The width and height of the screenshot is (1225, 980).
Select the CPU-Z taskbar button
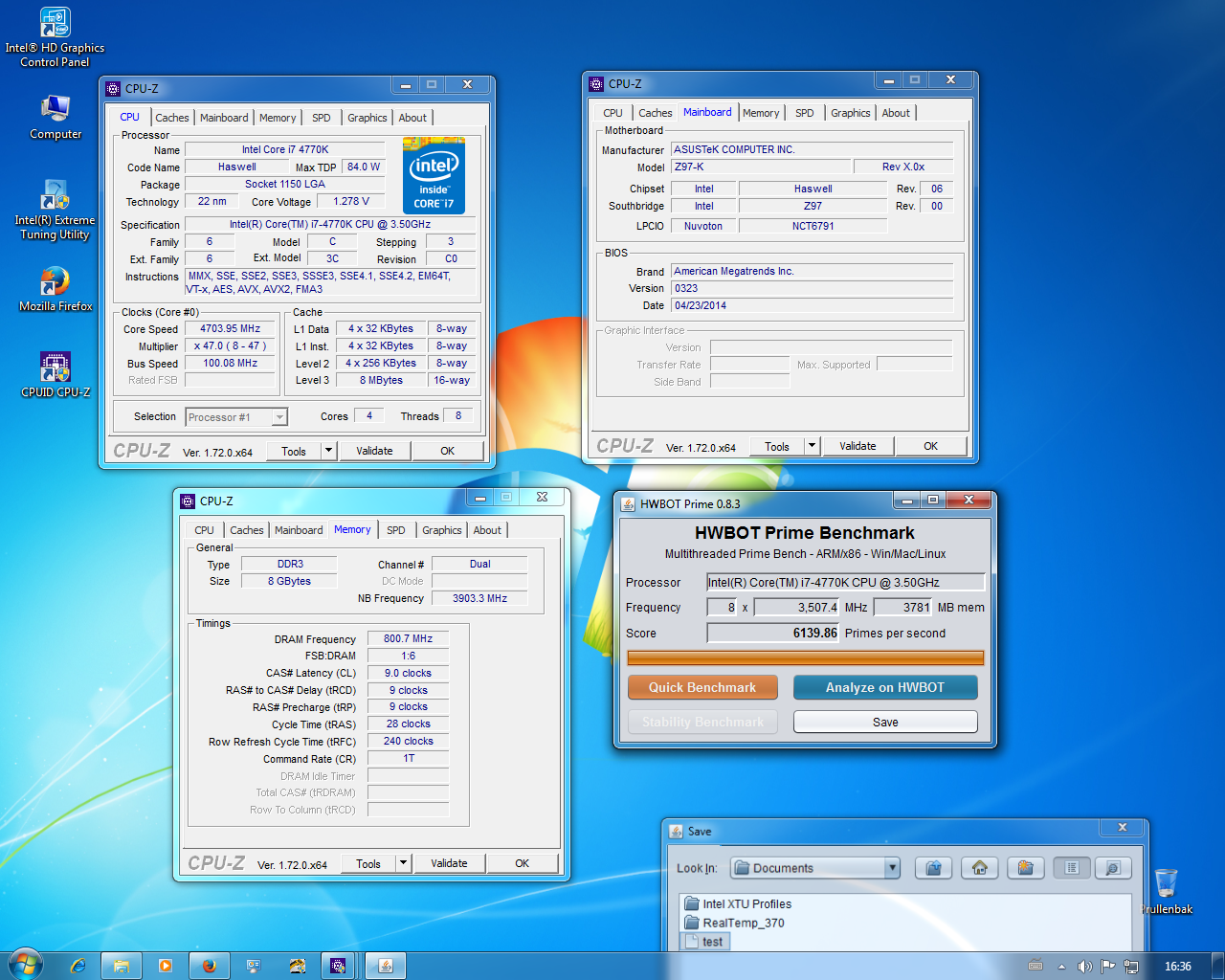(x=338, y=966)
